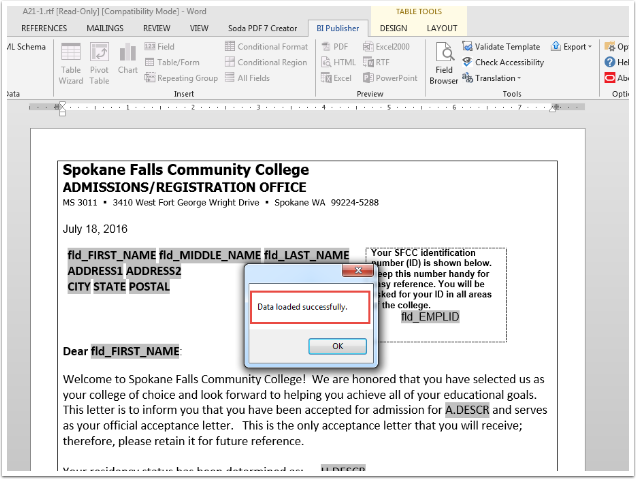Apply Conditional Format
This screenshot has height=479, width=636.
point(266,47)
